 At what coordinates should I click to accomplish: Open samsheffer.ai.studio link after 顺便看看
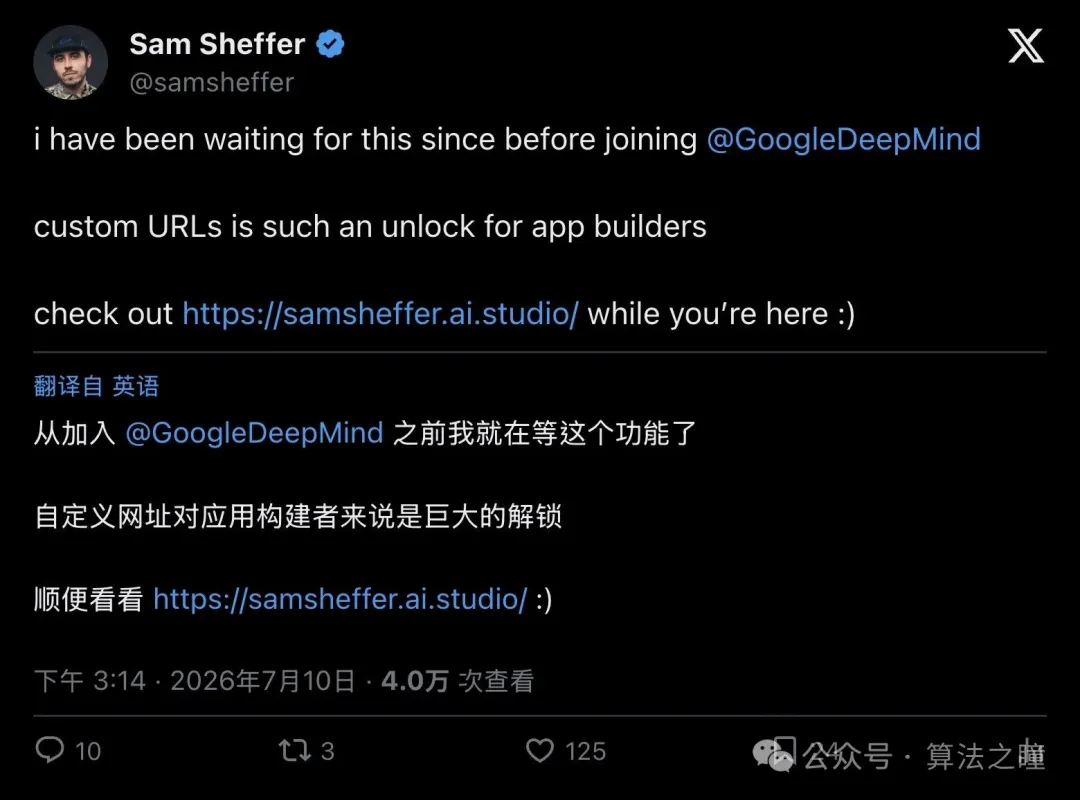point(340,599)
